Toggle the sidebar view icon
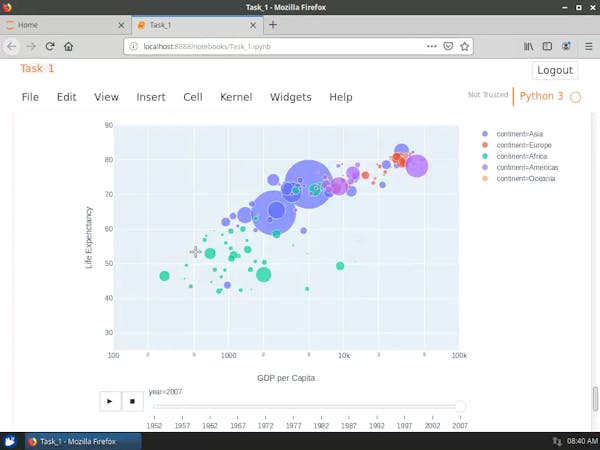The image size is (600, 450). 547,46
